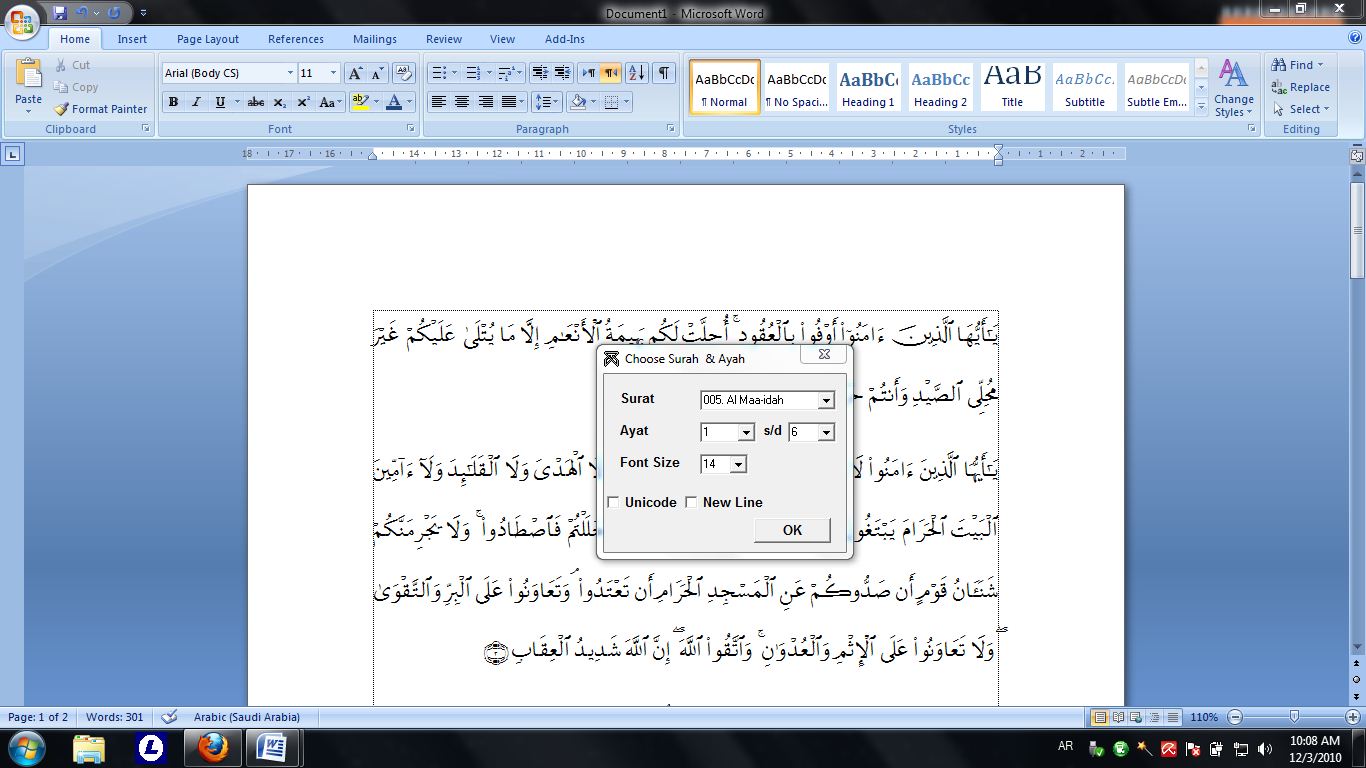Open Firefox from the taskbar
Viewport: 1366px width, 768px height.
[212, 748]
